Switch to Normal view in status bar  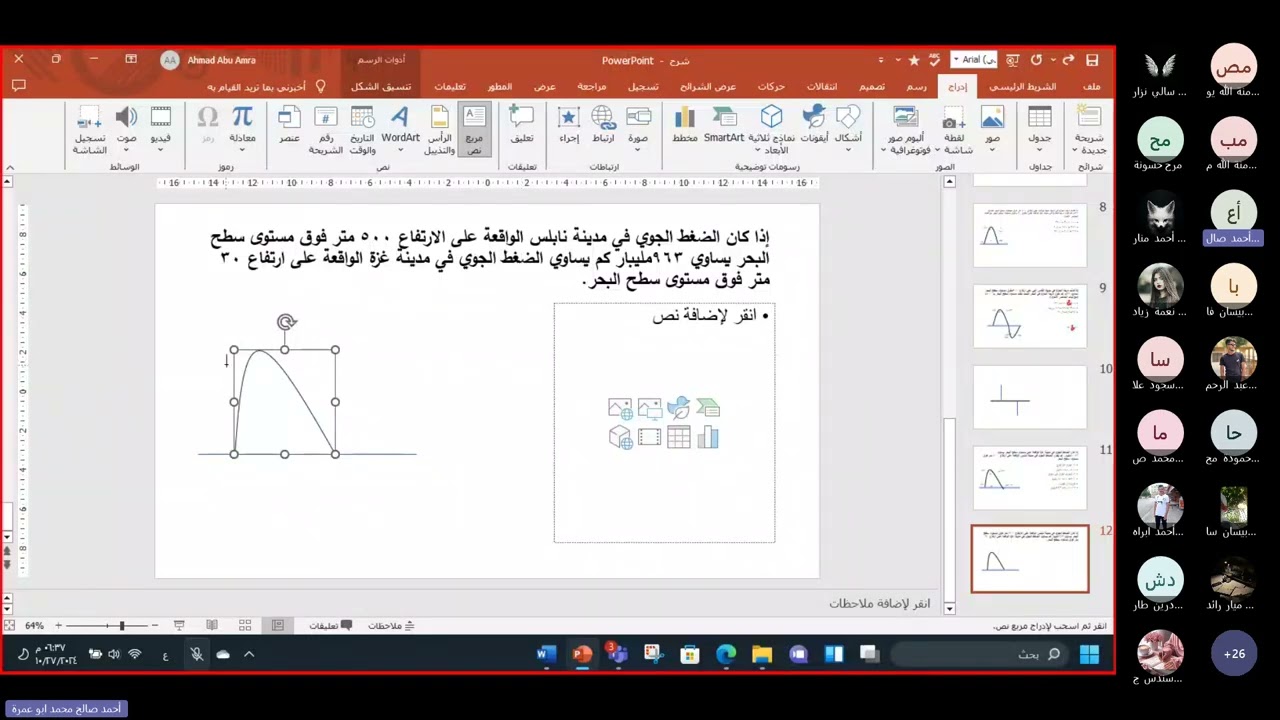point(278,626)
